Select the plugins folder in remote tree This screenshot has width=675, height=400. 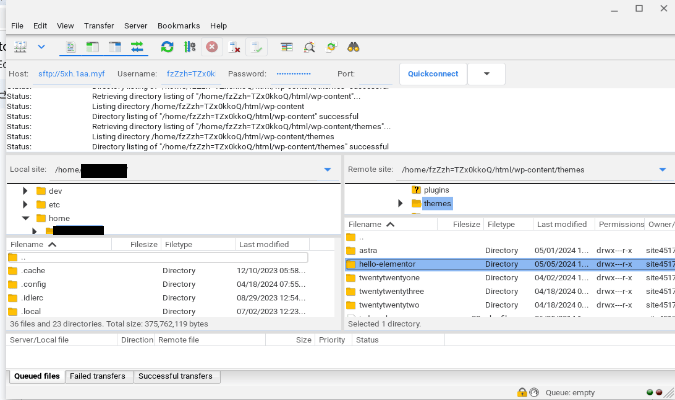pos(436,190)
